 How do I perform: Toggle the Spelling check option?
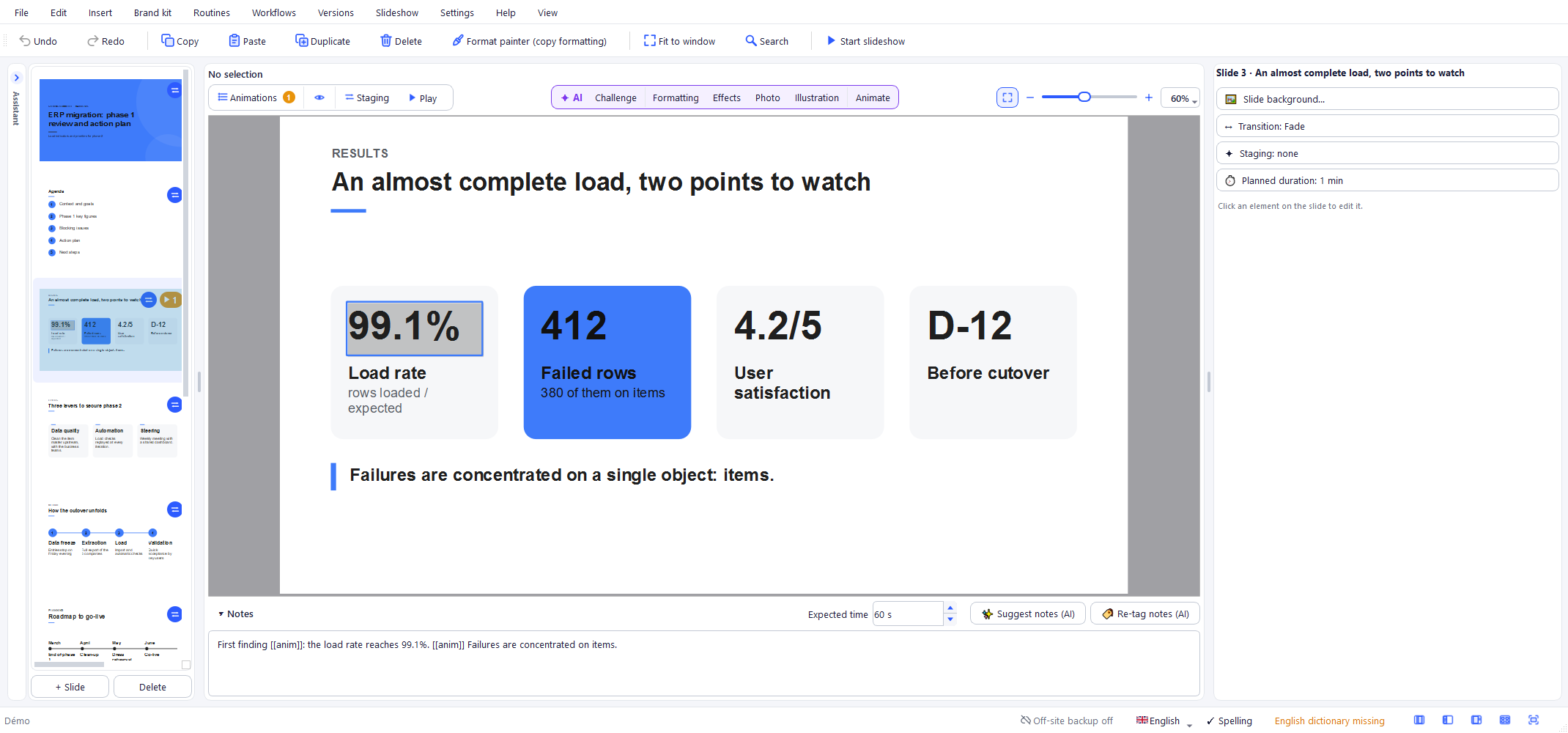click(1229, 721)
